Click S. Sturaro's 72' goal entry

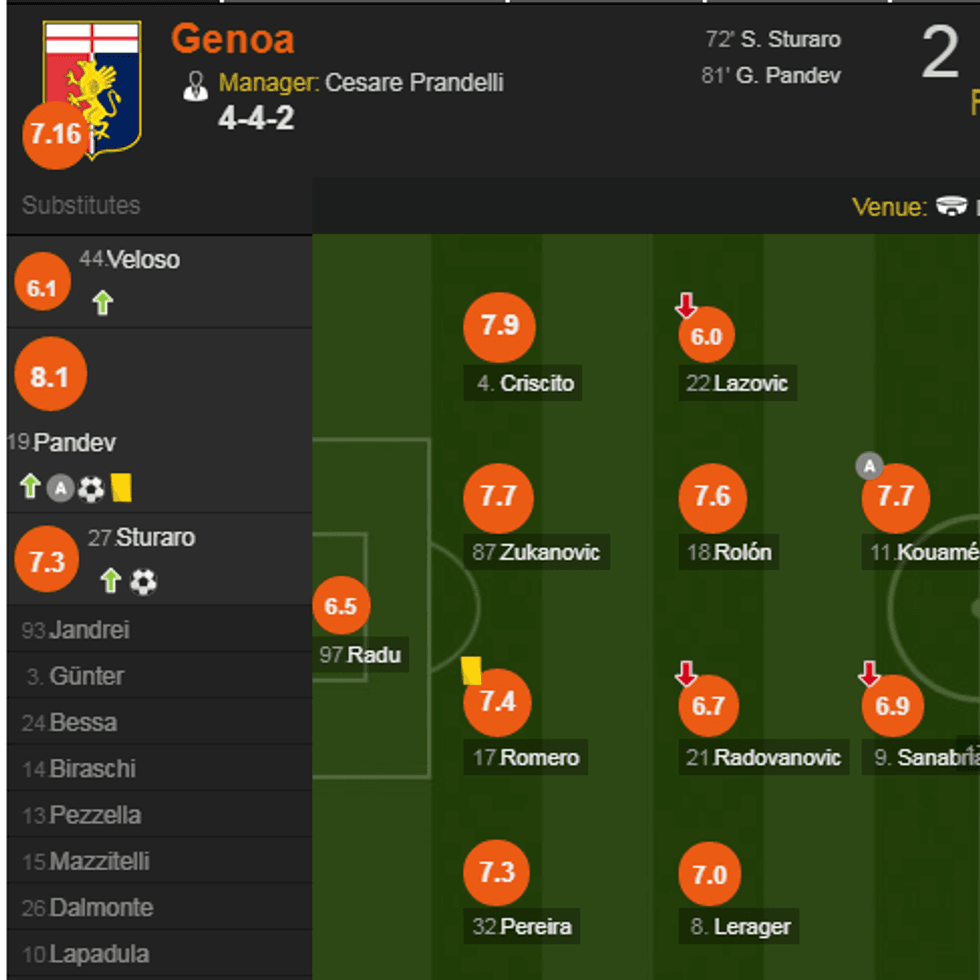click(773, 40)
